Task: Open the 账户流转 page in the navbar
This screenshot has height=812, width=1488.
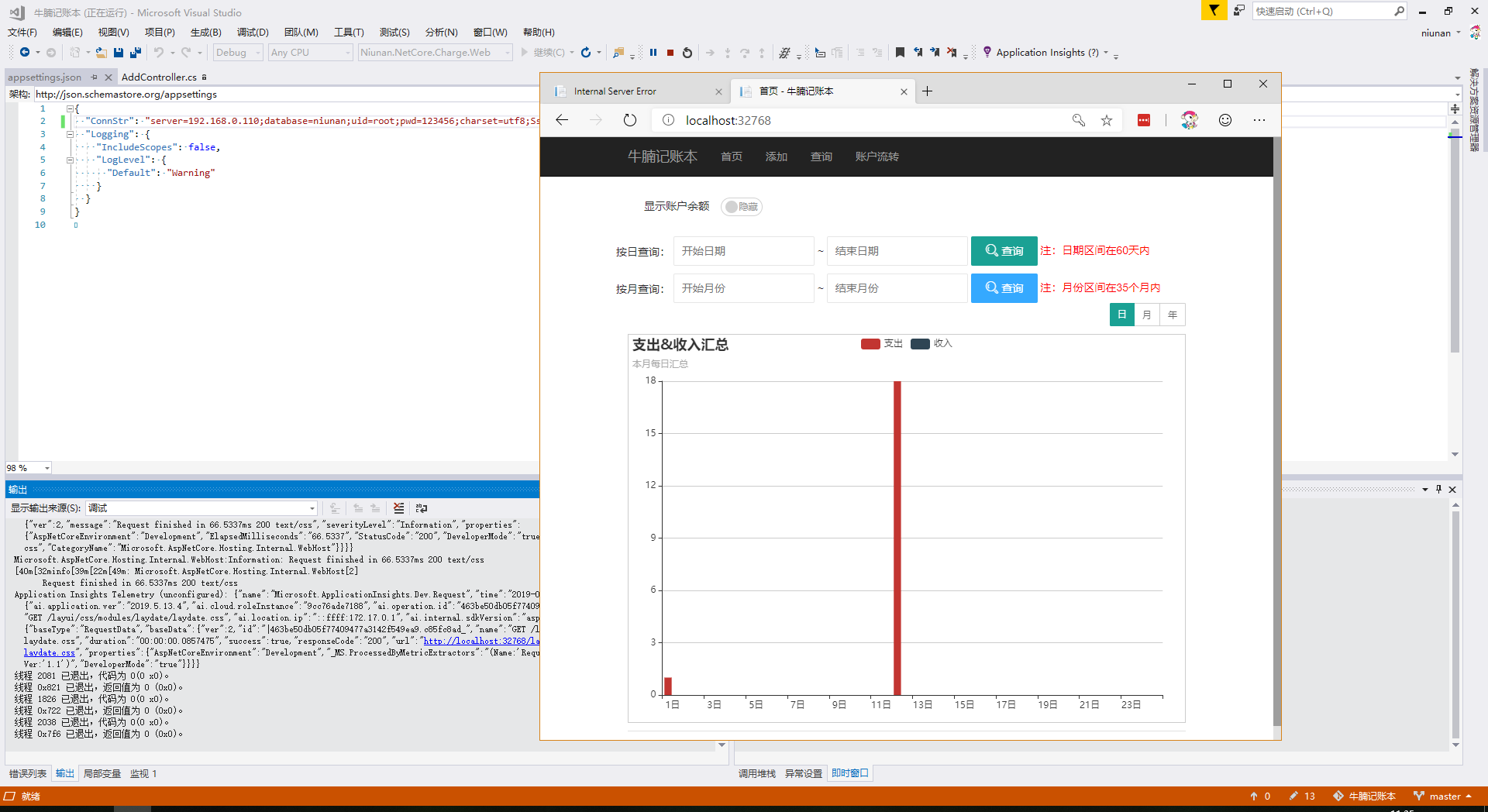Action: pyautogui.click(x=877, y=157)
